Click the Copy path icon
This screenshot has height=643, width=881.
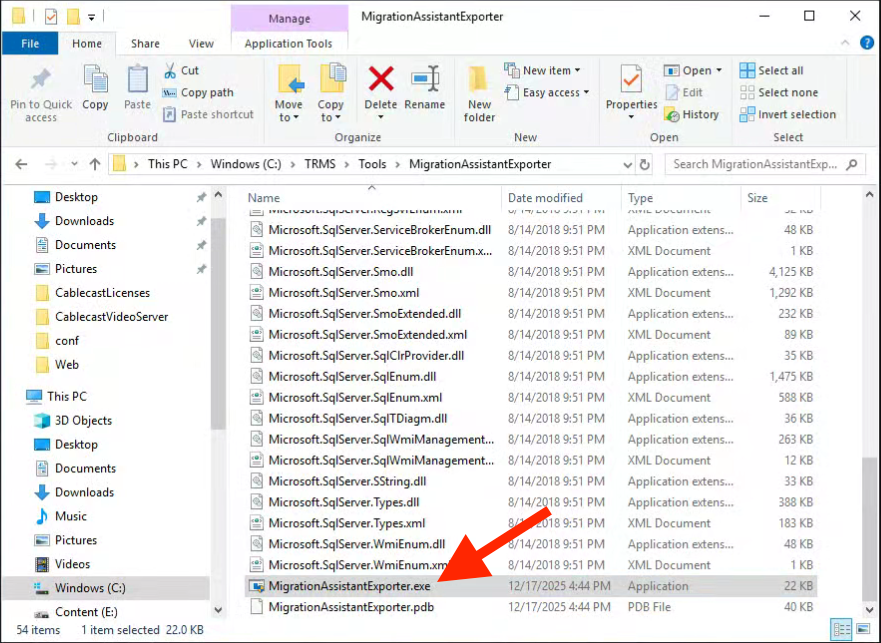coord(170,92)
